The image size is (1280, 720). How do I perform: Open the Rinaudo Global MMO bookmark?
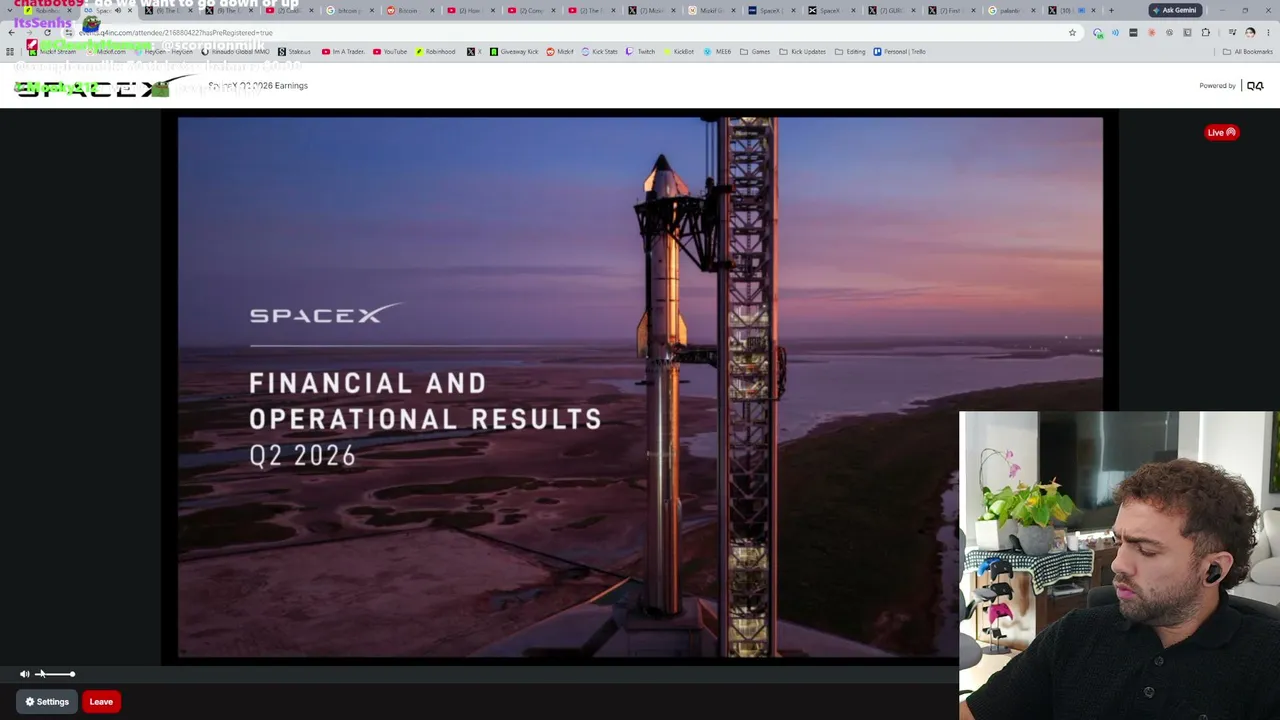[x=235, y=52]
